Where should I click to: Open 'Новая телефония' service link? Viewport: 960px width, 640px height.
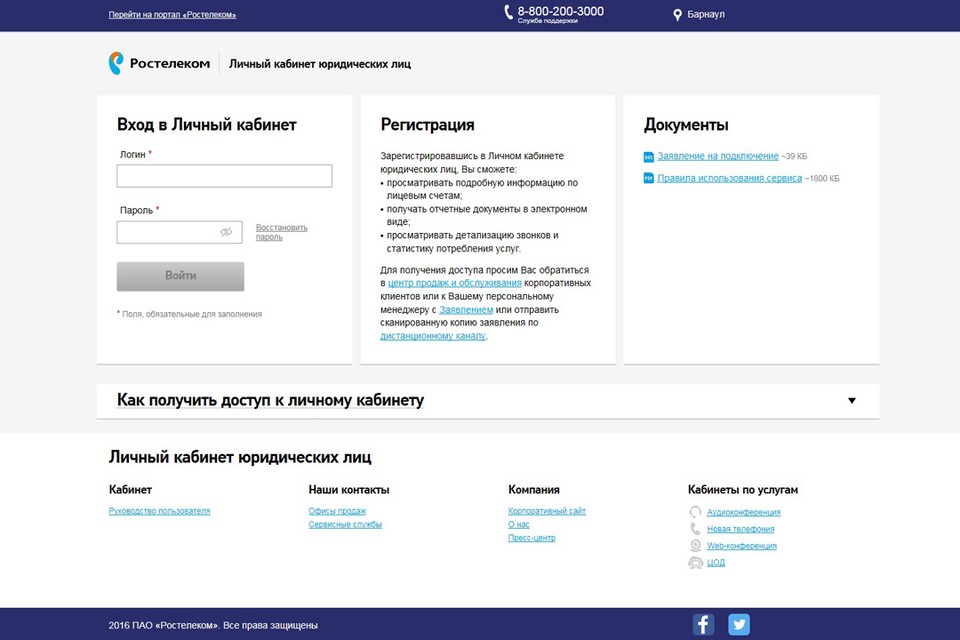(x=740, y=529)
